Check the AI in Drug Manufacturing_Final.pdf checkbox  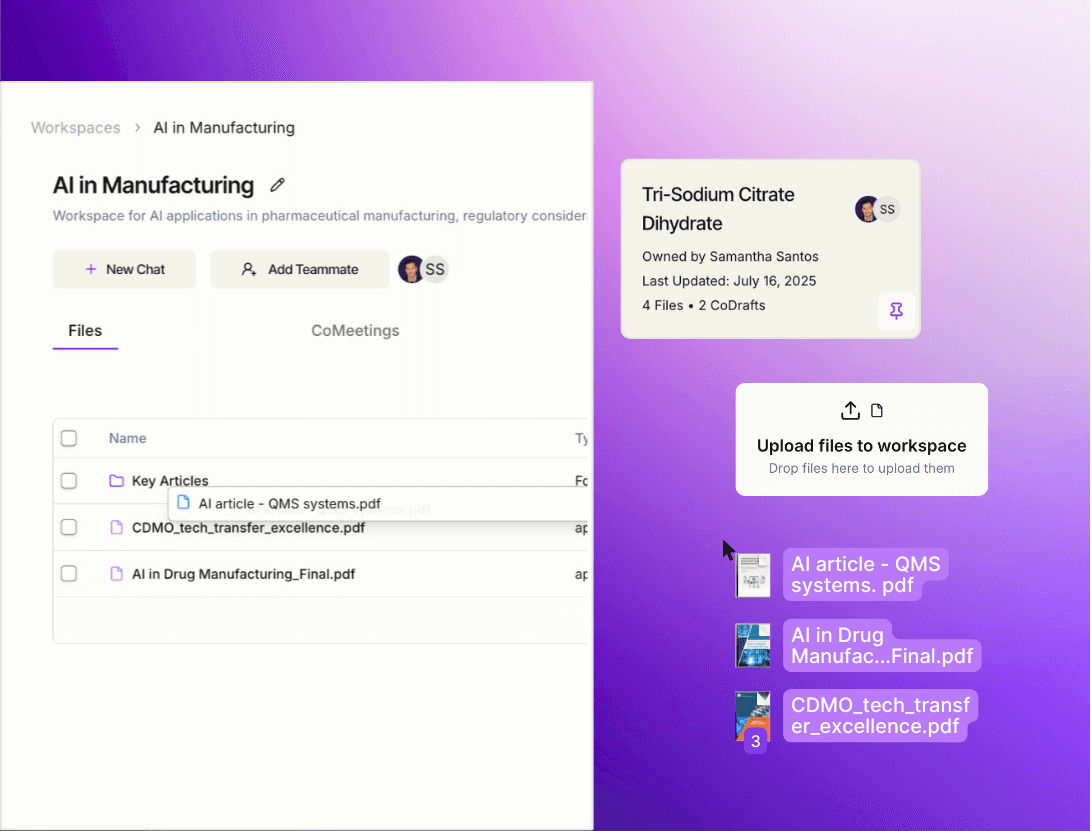[69, 573]
